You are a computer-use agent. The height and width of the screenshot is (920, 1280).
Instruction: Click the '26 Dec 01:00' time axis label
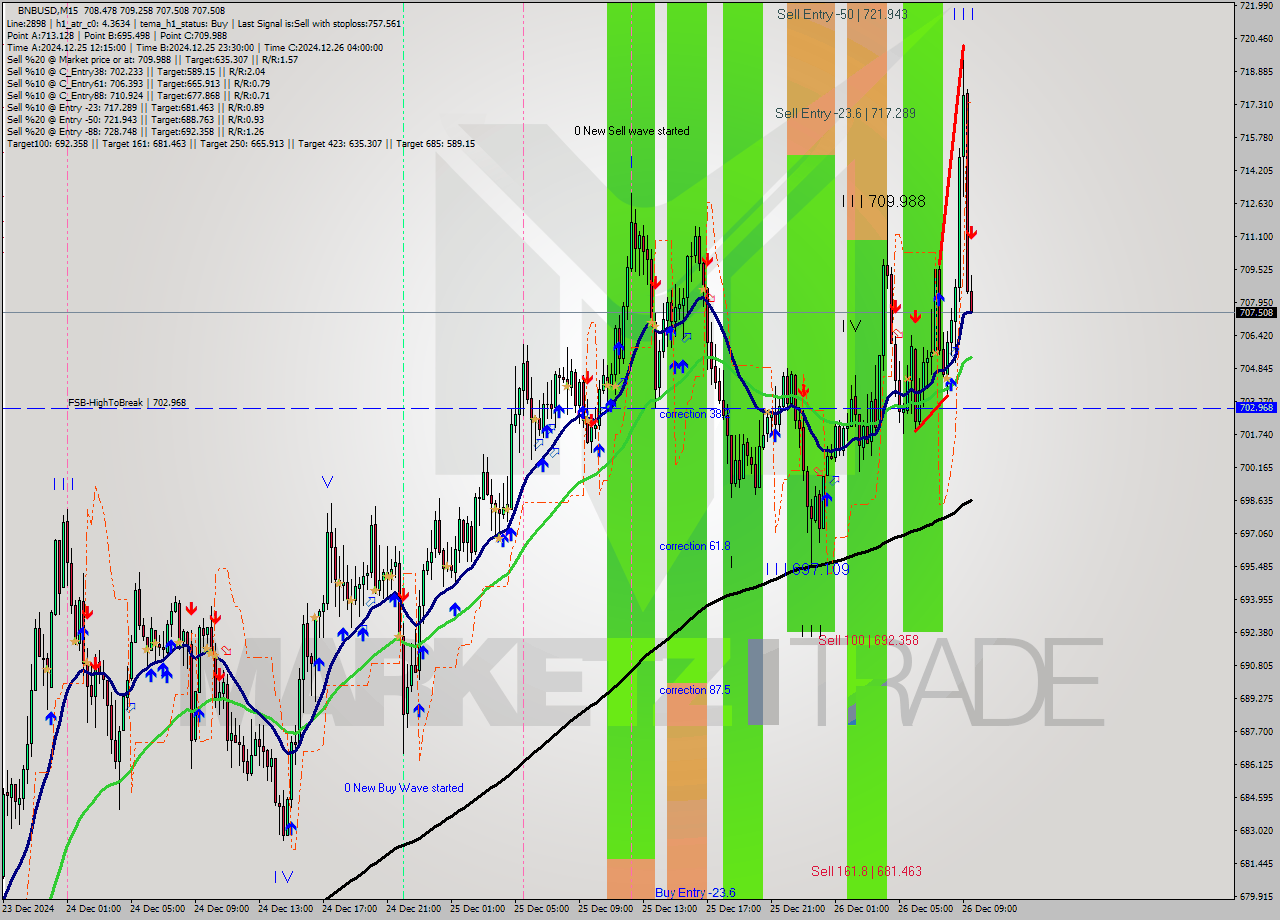pyautogui.click(x=861, y=909)
